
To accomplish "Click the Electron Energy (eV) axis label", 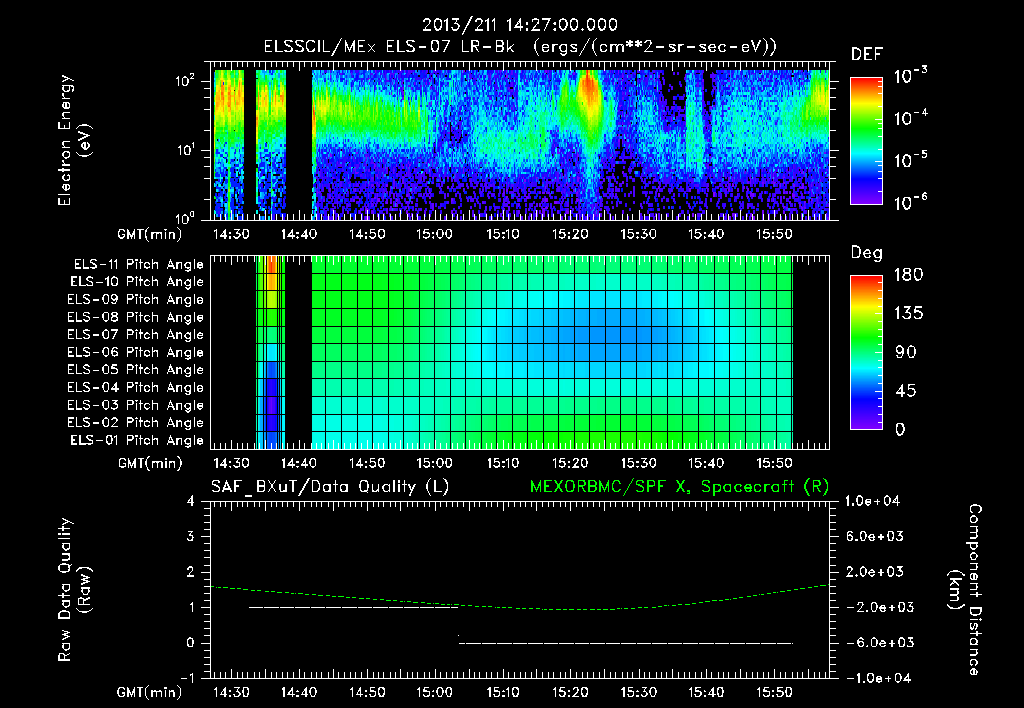I will coord(74,140).
